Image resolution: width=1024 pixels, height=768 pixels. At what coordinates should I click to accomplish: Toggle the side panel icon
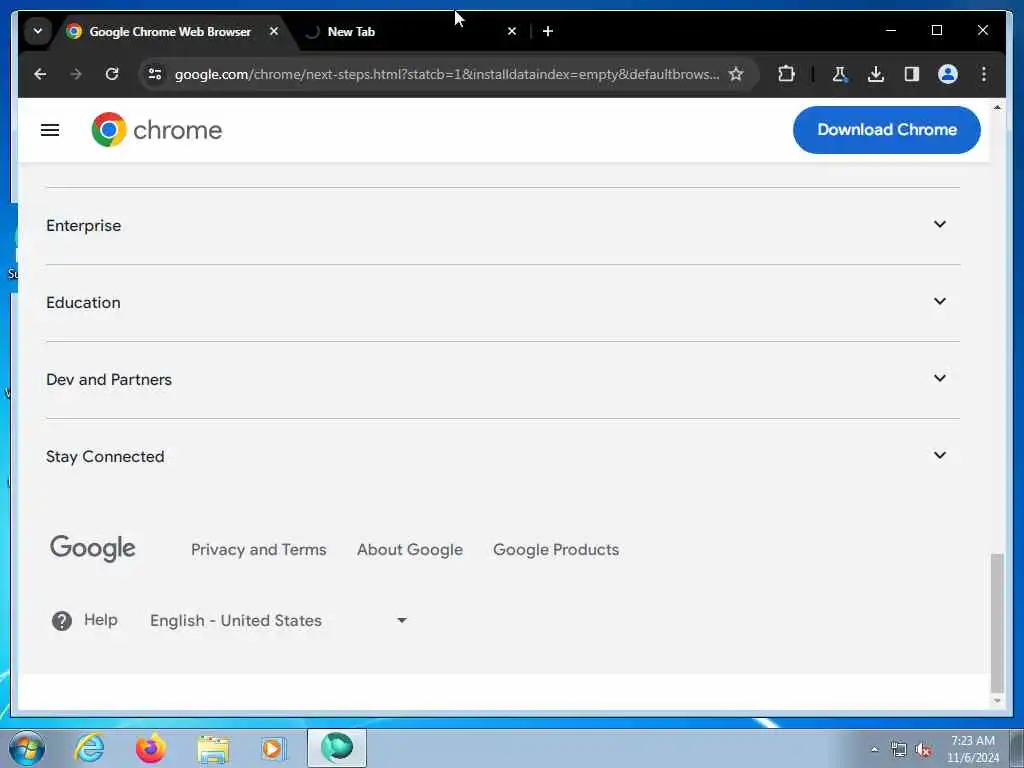coord(912,74)
